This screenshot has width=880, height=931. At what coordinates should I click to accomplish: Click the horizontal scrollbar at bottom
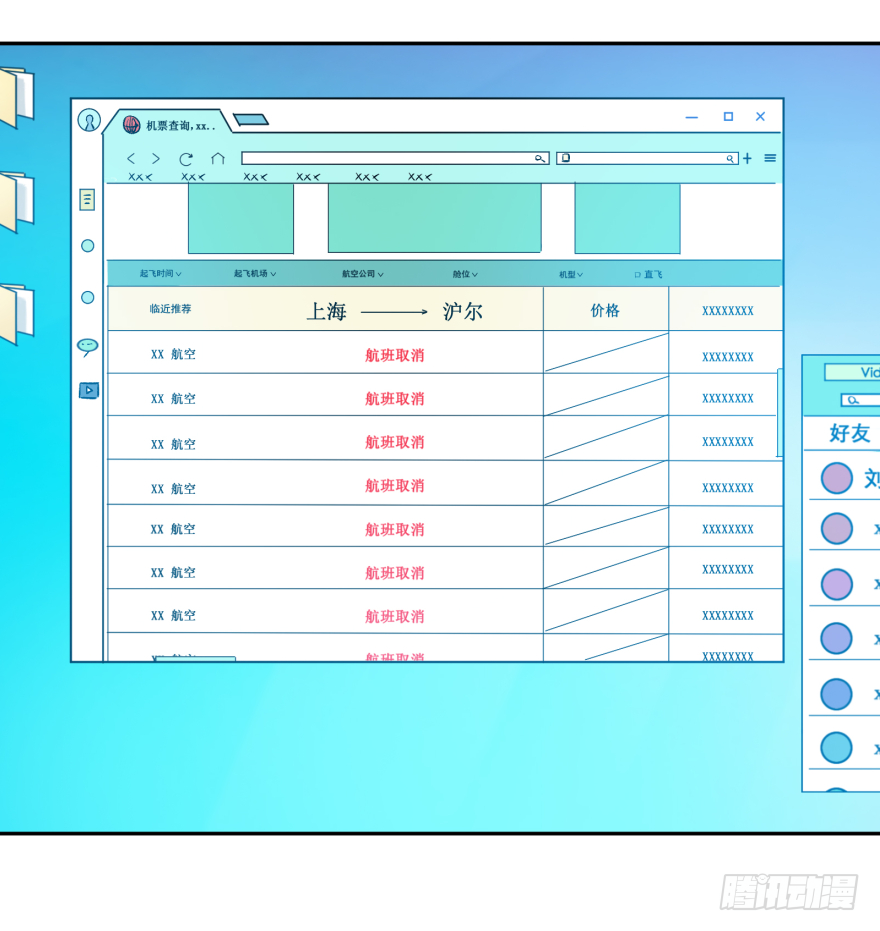[195, 659]
